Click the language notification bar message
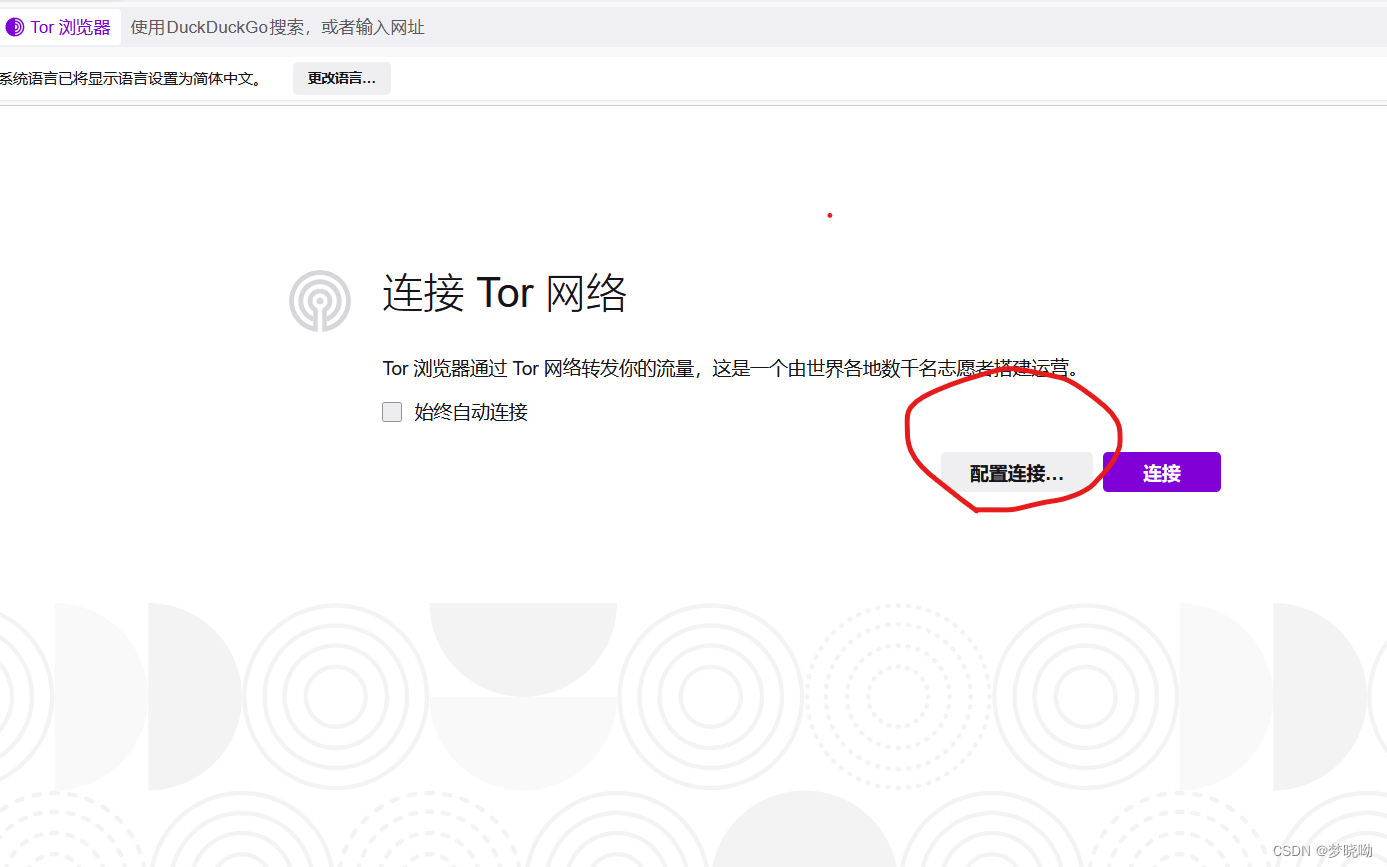This screenshot has height=867, width=1387. click(x=130, y=77)
